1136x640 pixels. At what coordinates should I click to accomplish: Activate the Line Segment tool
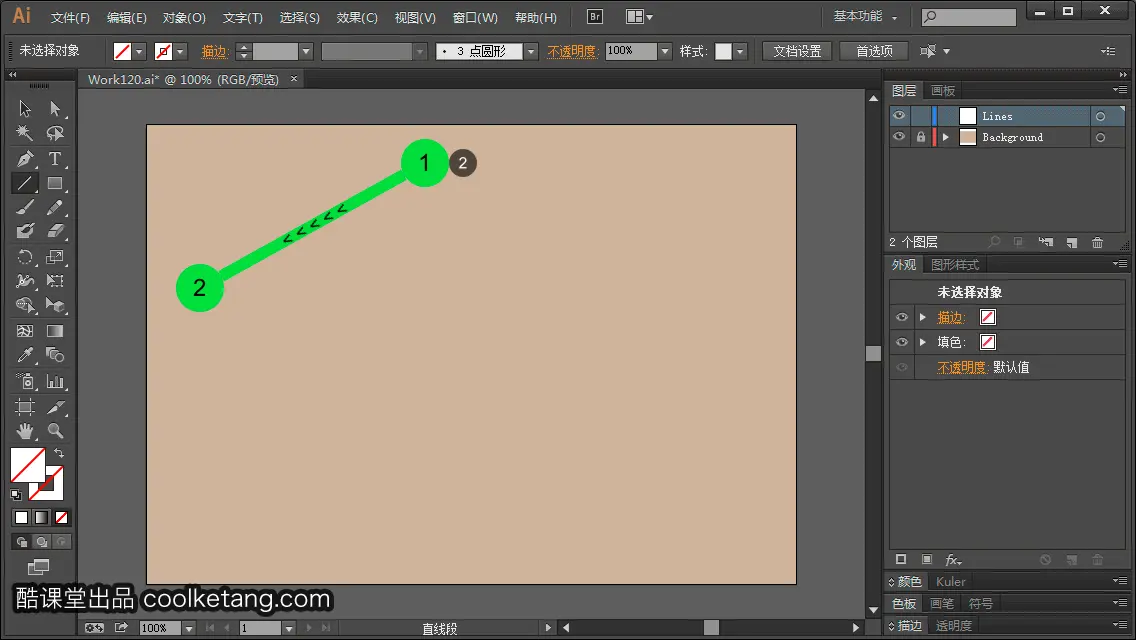(x=25, y=183)
